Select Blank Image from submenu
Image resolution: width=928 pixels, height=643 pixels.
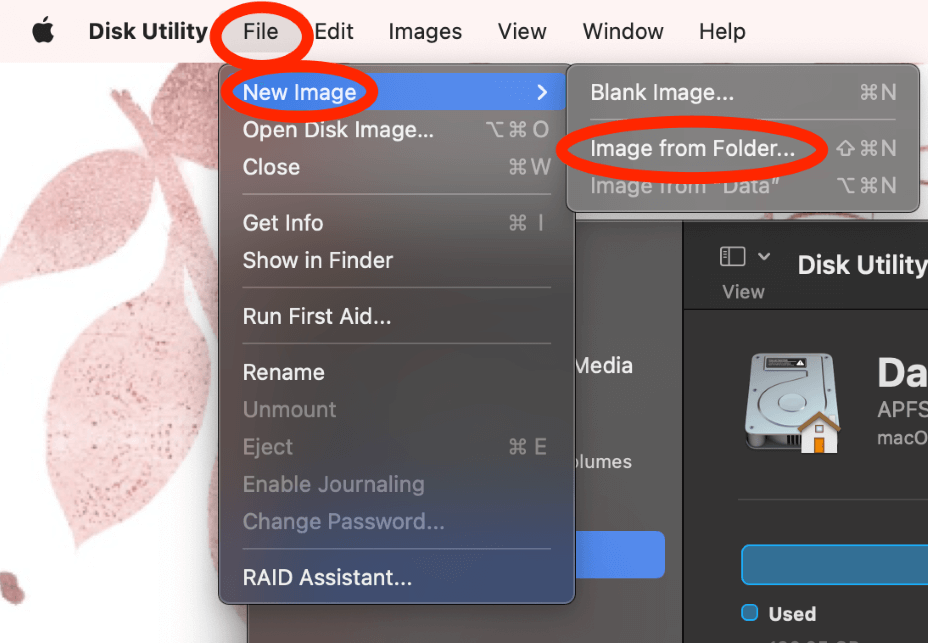point(662,93)
